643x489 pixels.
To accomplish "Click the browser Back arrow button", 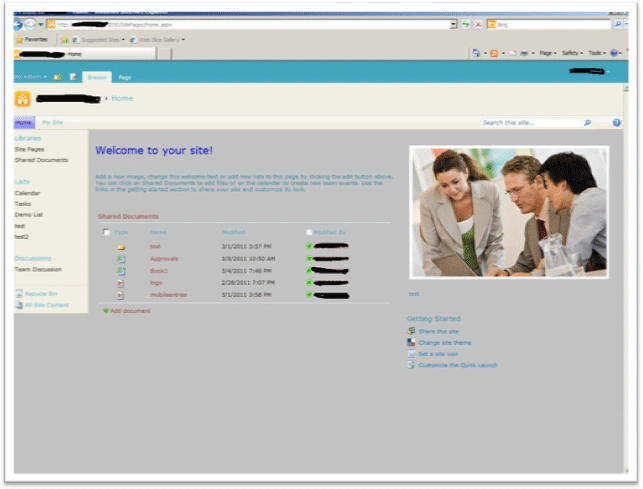I will point(18,25).
